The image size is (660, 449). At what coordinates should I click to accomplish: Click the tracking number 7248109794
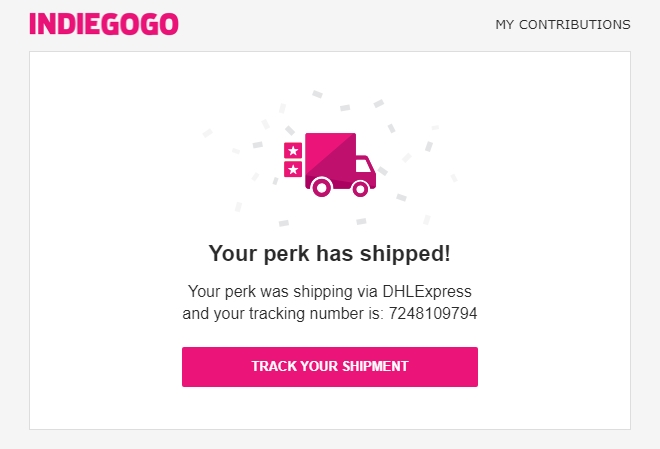433,314
